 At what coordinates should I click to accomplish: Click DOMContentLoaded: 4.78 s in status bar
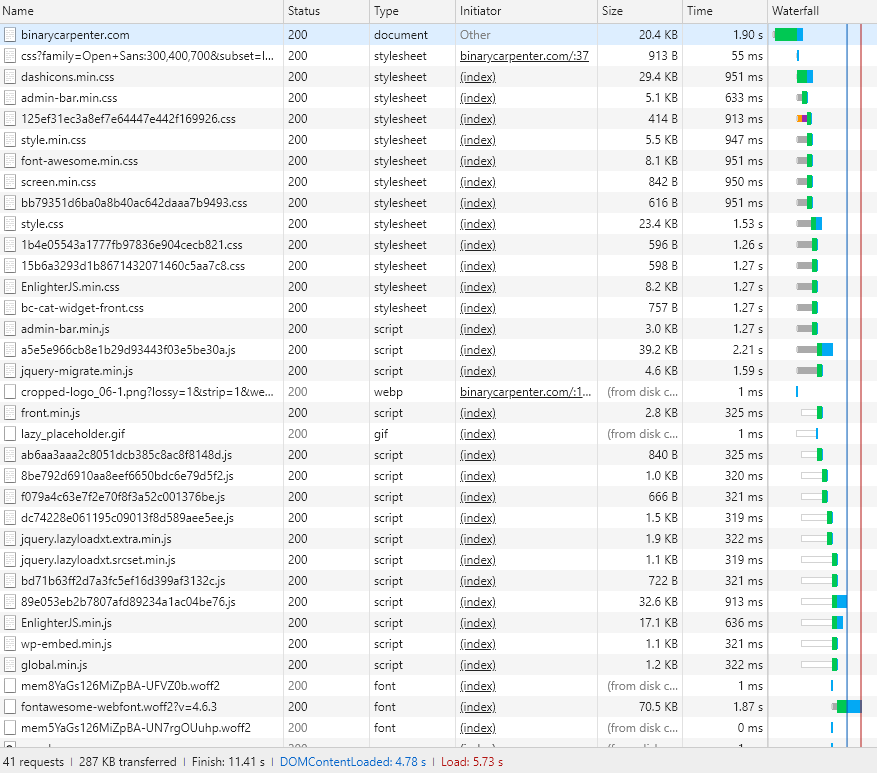pyautogui.click(x=353, y=762)
